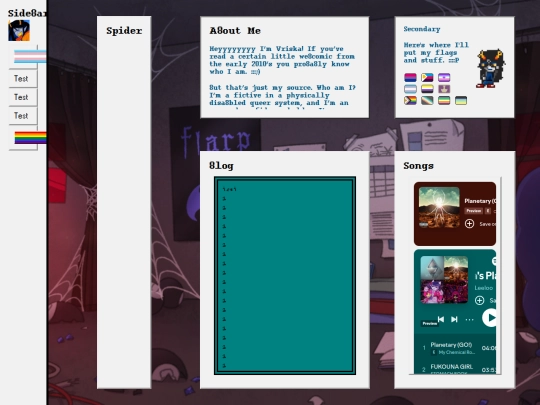Click the Test button directly below trans flag
540x405 pixels.
23,79
